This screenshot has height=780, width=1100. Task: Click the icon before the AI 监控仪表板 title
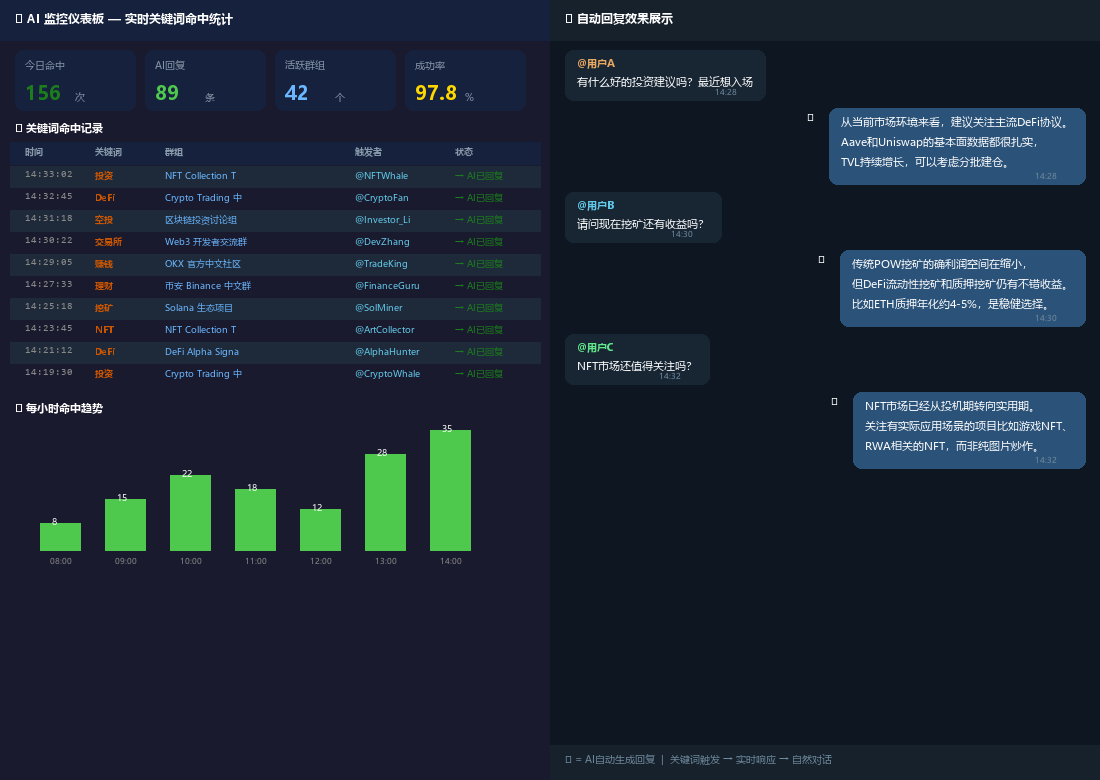point(19,19)
